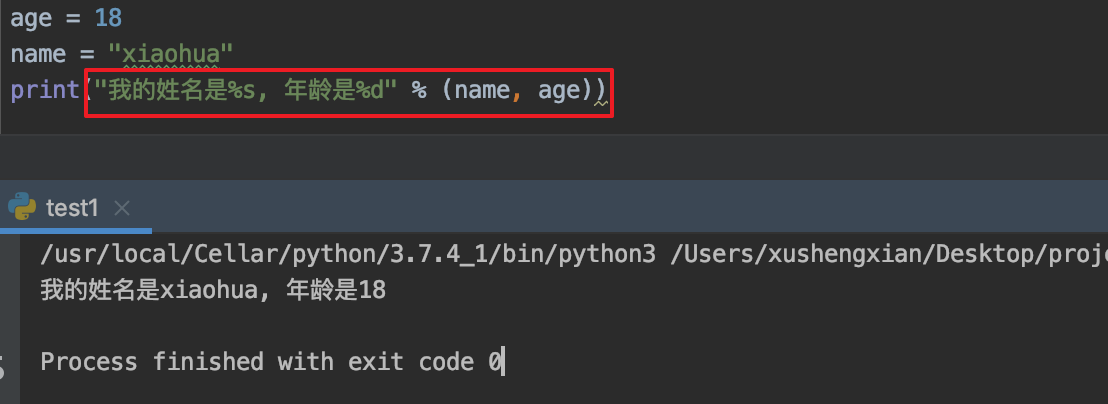Click the print function keyword
1108x404 pixels.
click(44, 90)
